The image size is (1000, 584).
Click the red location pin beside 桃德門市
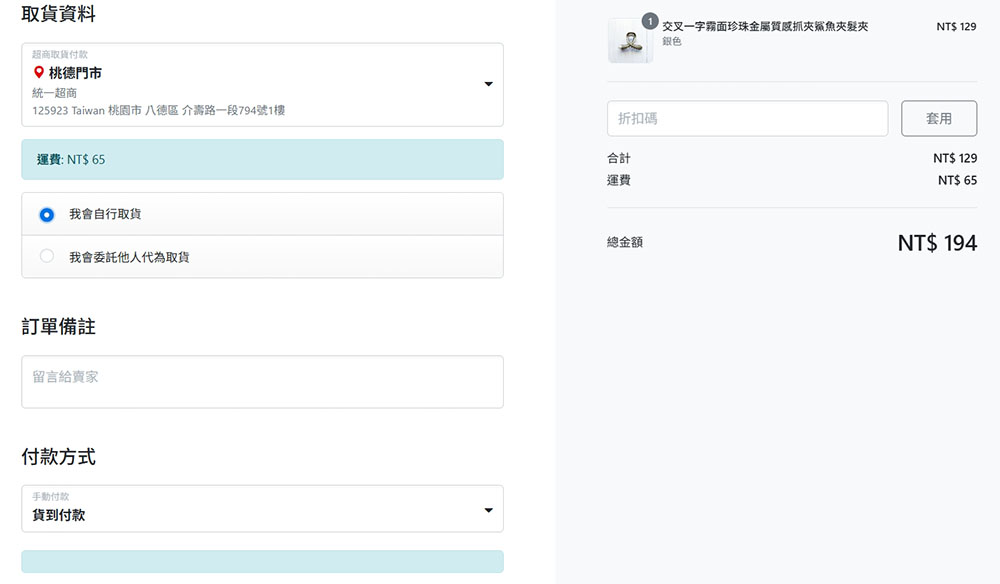coord(39,72)
